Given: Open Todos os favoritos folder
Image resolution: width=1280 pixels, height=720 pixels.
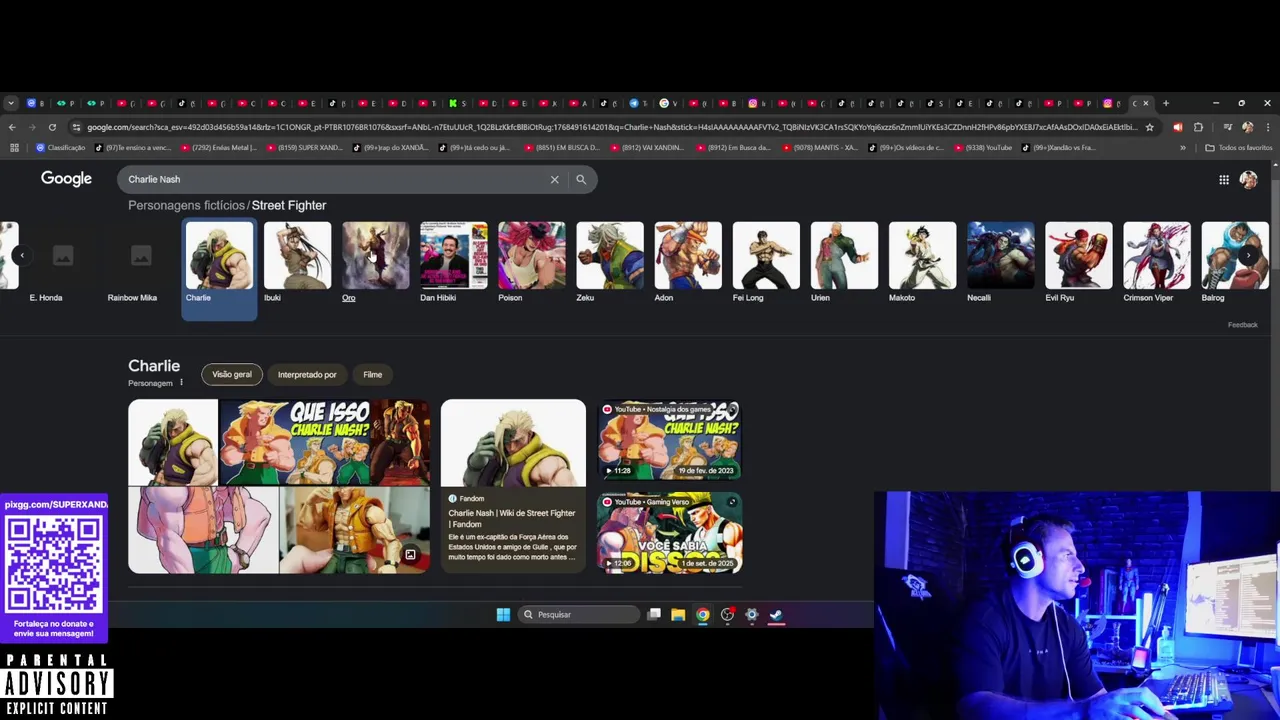Looking at the screenshot, I should [x=1238, y=148].
